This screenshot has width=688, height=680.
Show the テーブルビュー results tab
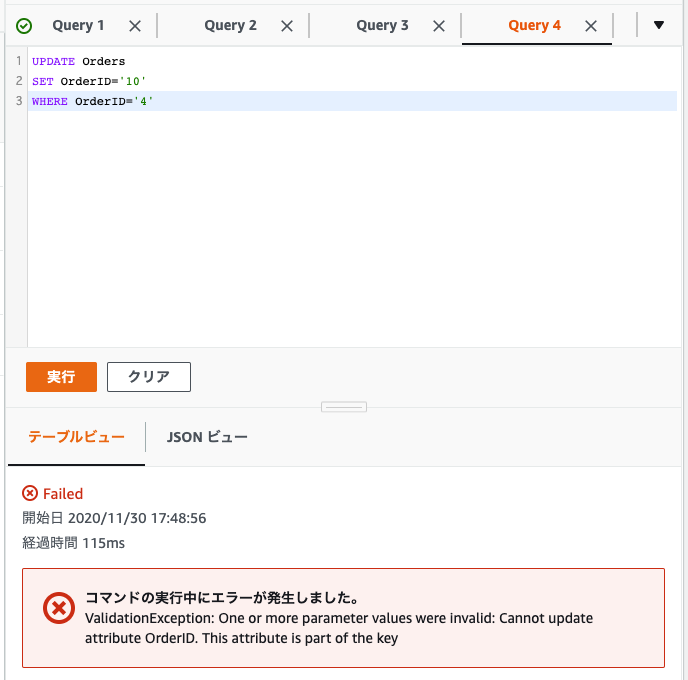pos(76,437)
